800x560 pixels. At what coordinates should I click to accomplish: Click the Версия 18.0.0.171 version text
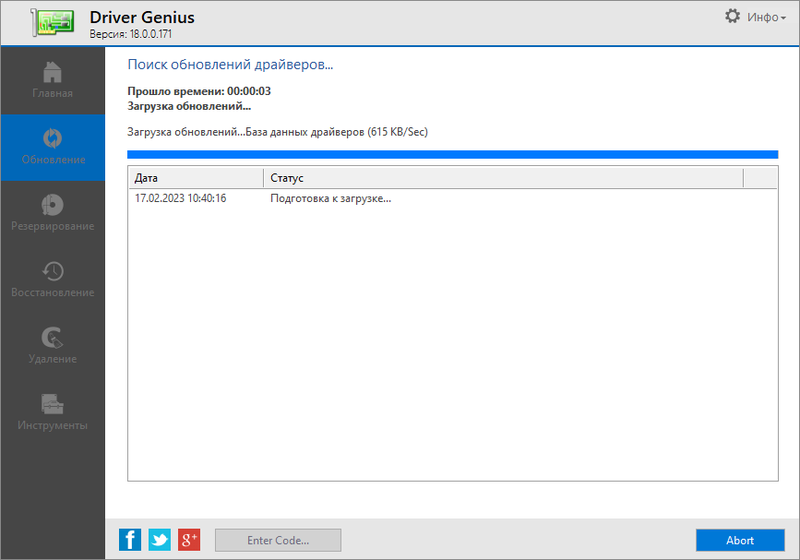[x=131, y=34]
